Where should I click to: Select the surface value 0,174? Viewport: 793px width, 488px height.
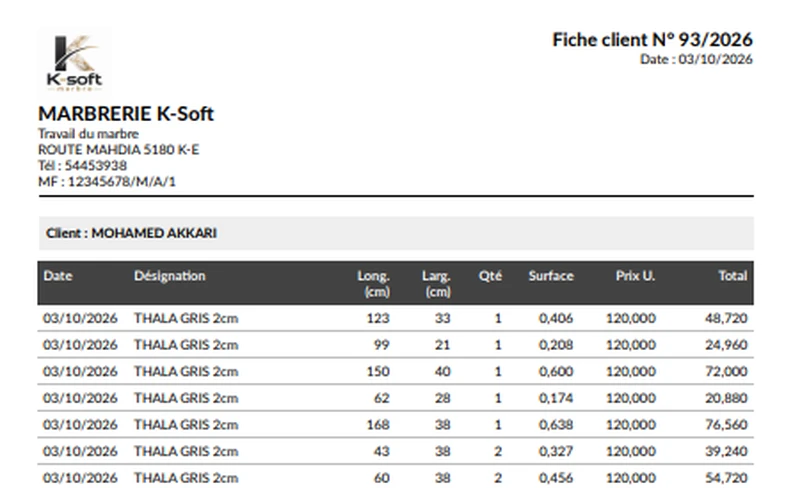(556, 398)
